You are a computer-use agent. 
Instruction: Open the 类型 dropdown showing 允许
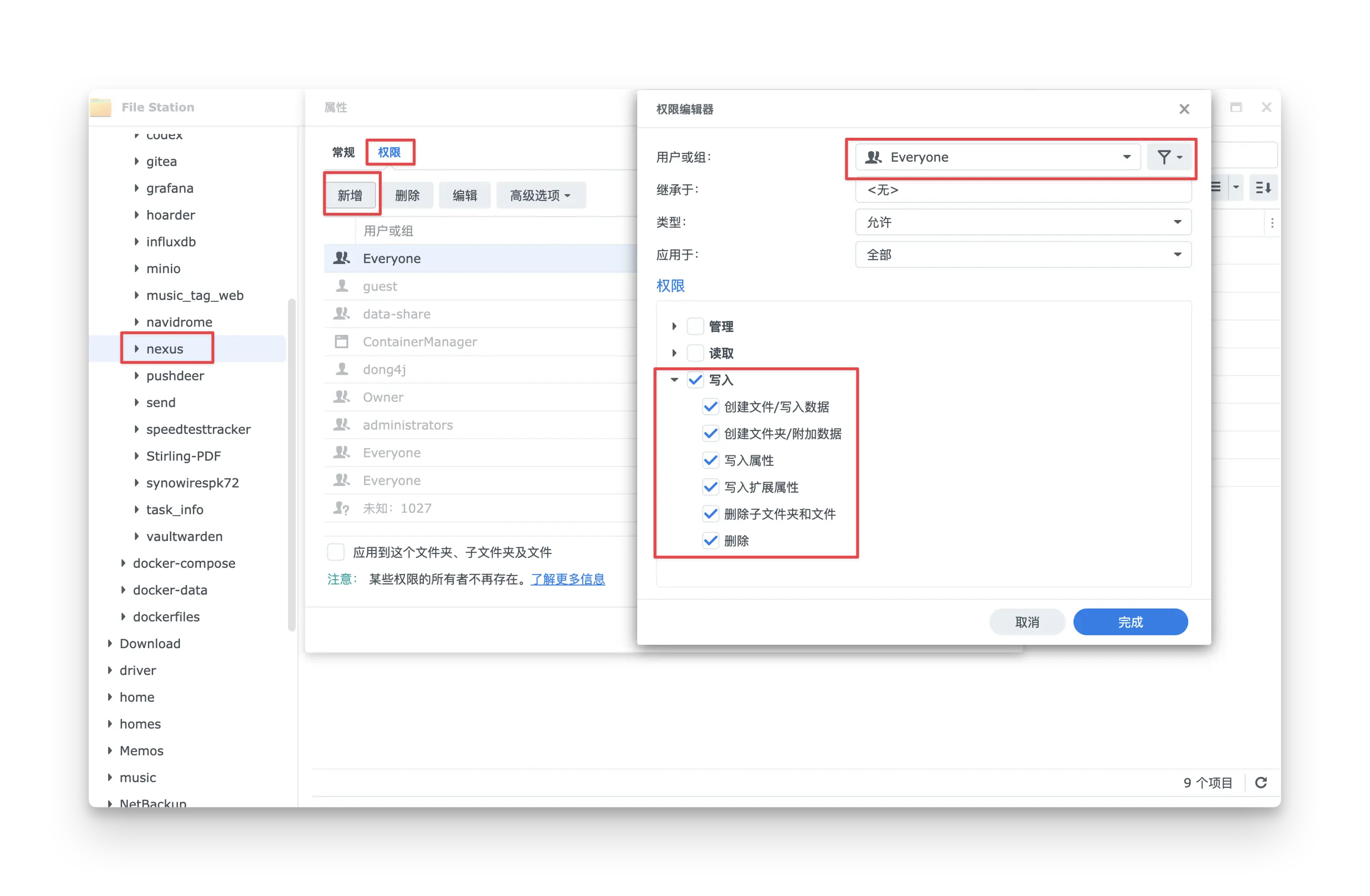click(1023, 222)
